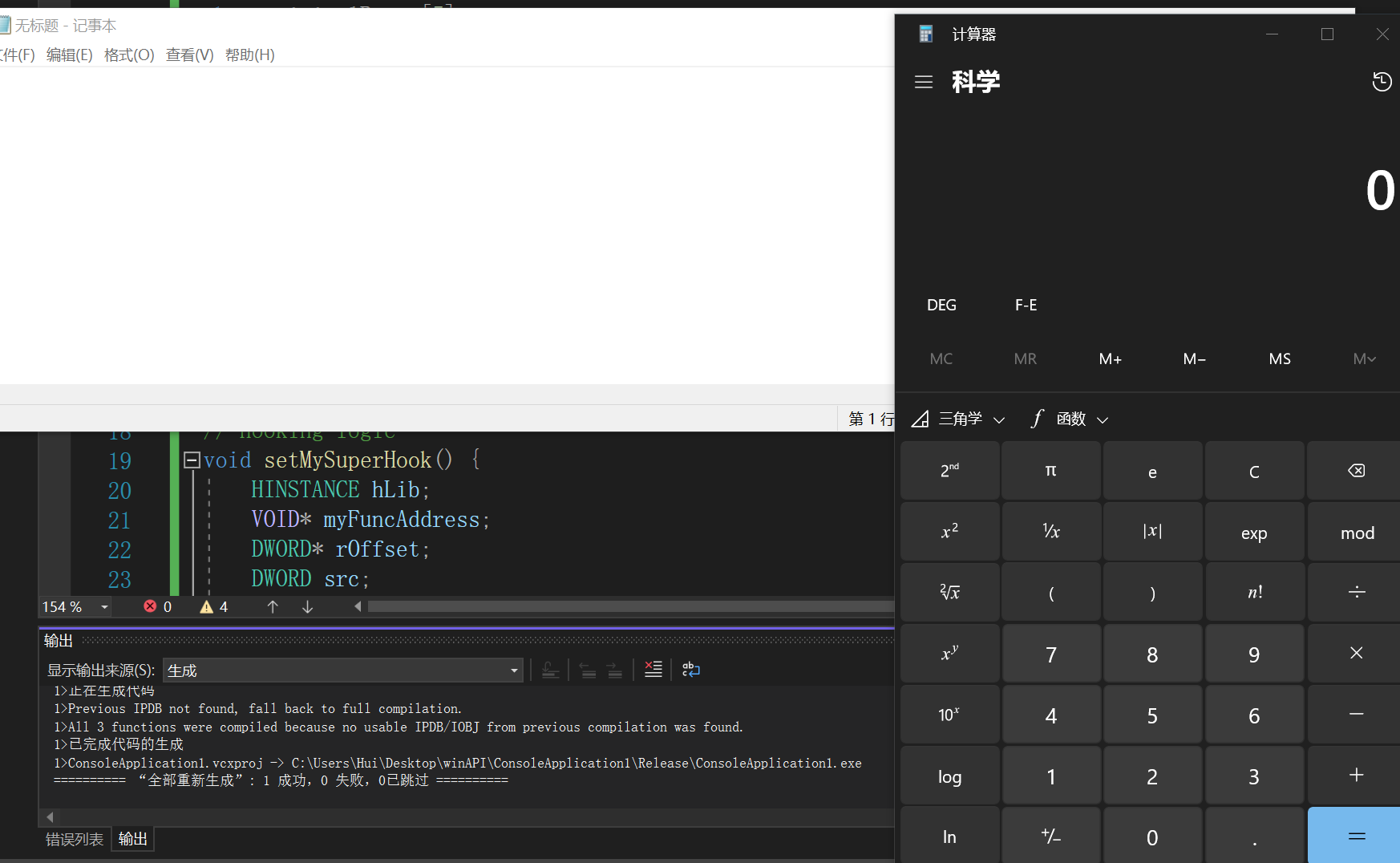Open the memory list M dropdown

[1364, 359]
